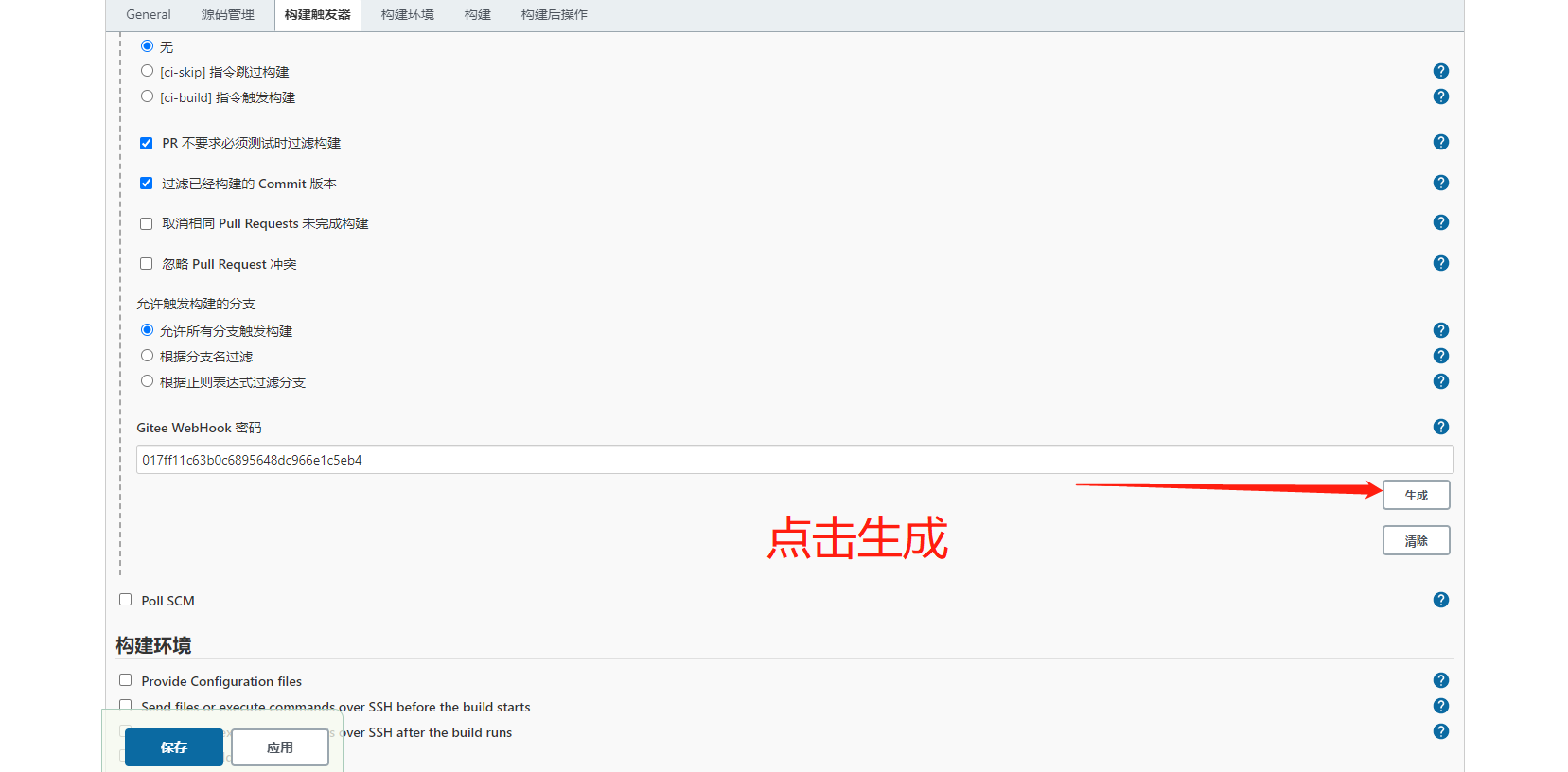The width and height of the screenshot is (1568, 772).
Task: Select 允许所有分支触发构建 radio option
Action: coord(147,330)
